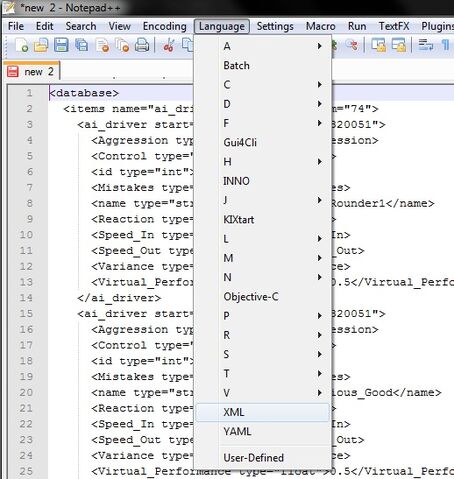Open the Settings menu
Screen dimensions: 454x479
tap(275, 26)
